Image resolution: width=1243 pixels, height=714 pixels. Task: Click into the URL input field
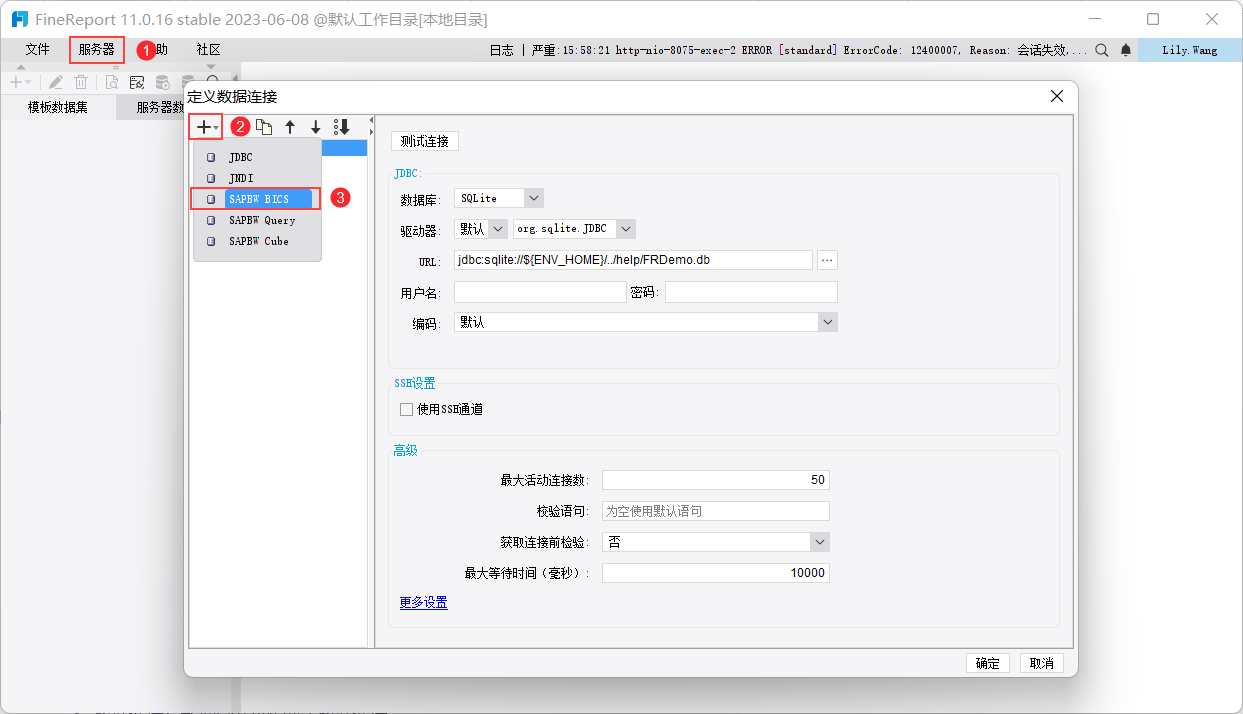click(633, 260)
